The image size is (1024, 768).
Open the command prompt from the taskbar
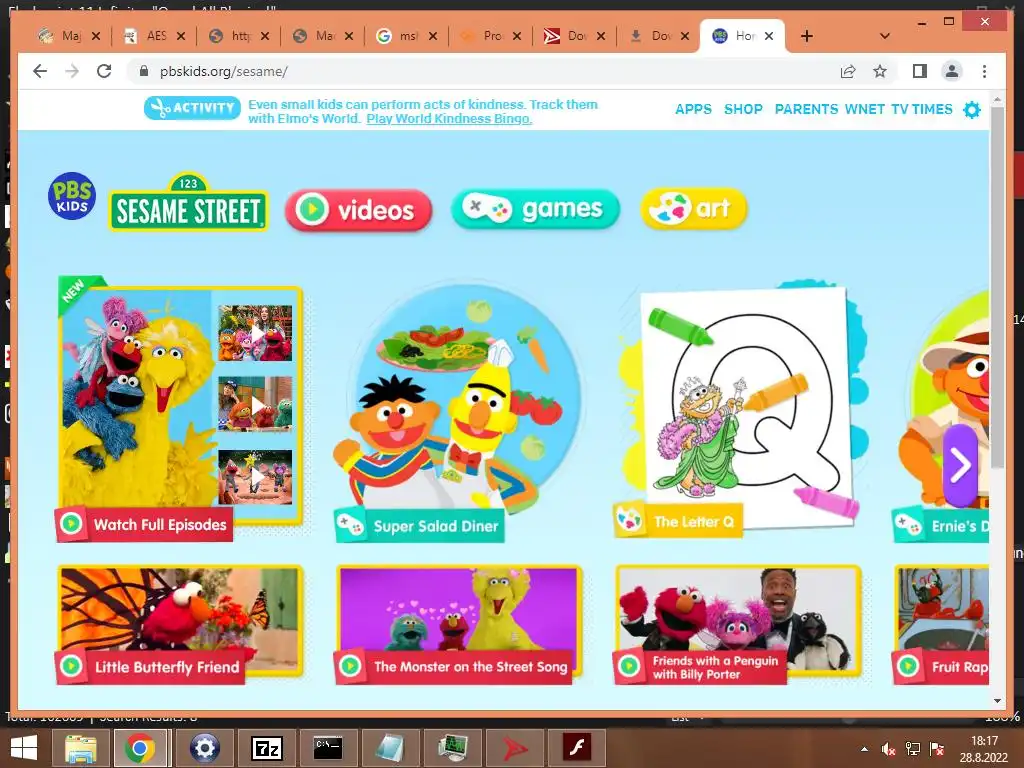(328, 748)
